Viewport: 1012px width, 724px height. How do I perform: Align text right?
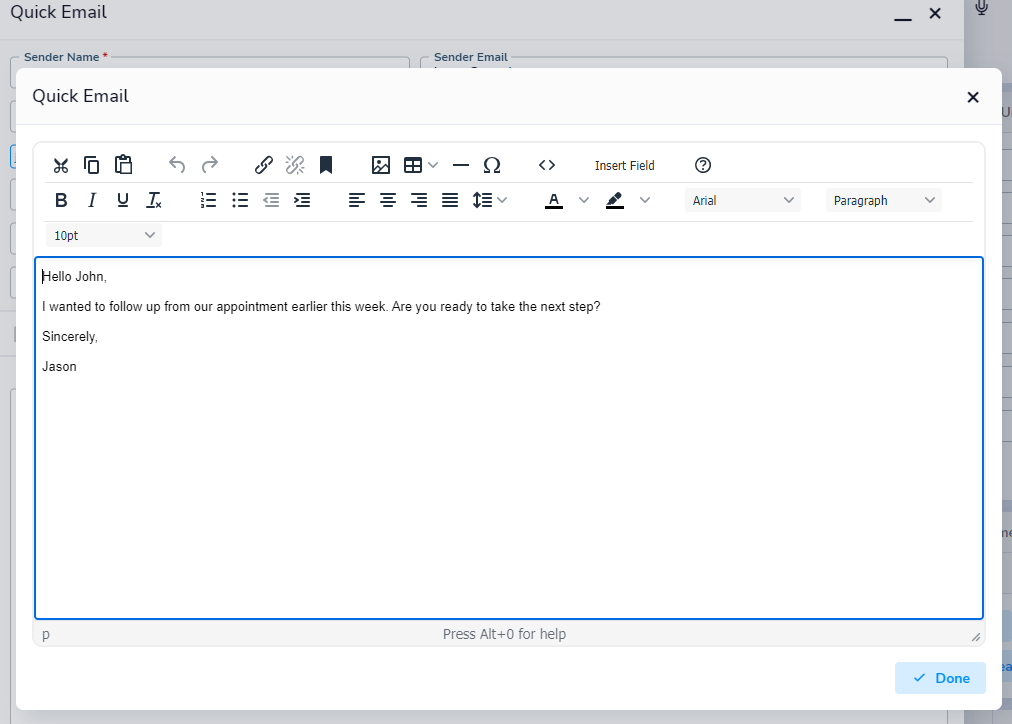point(419,201)
